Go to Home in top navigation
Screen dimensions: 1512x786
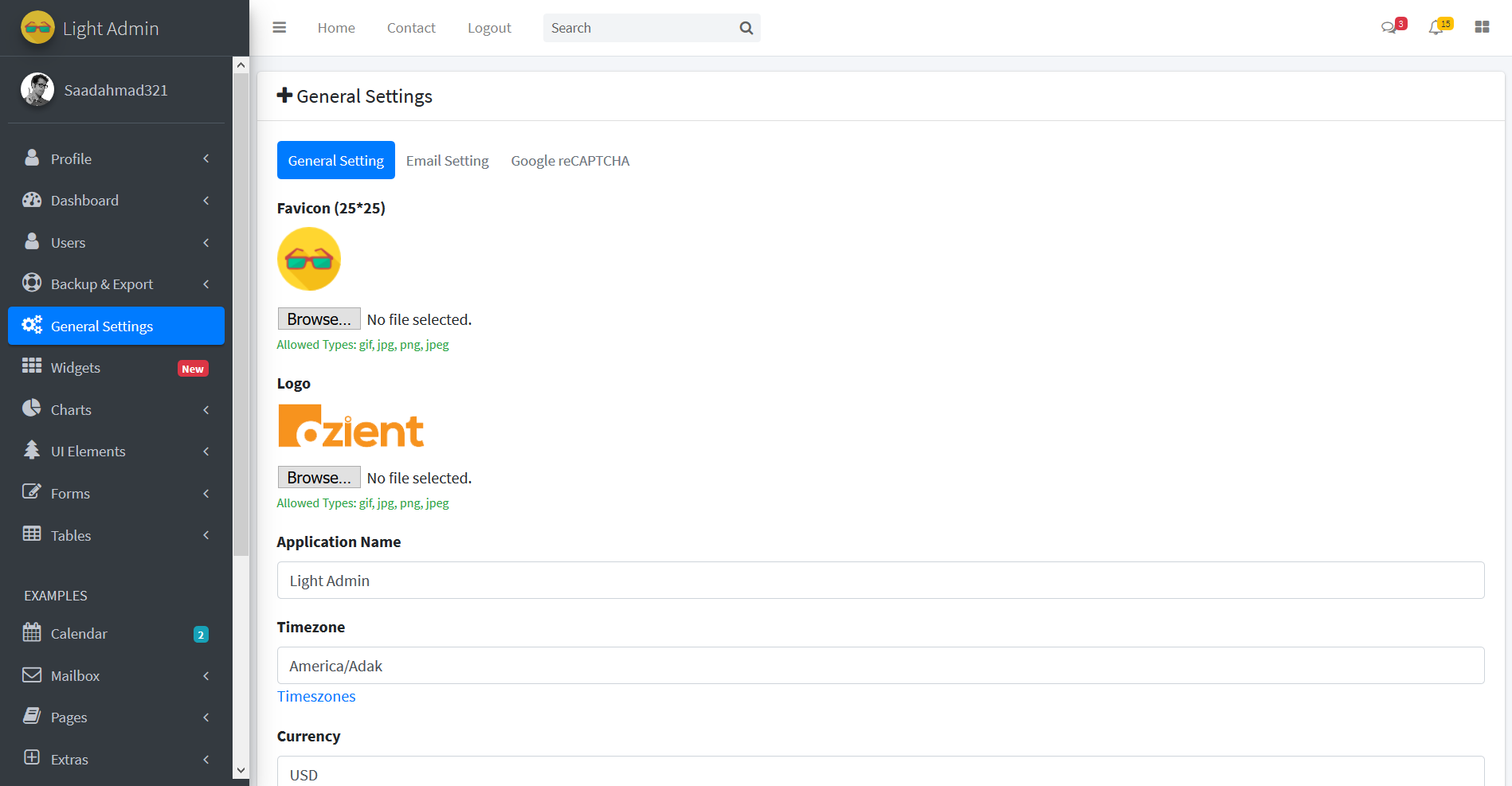pyautogui.click(x=336, y=28)
